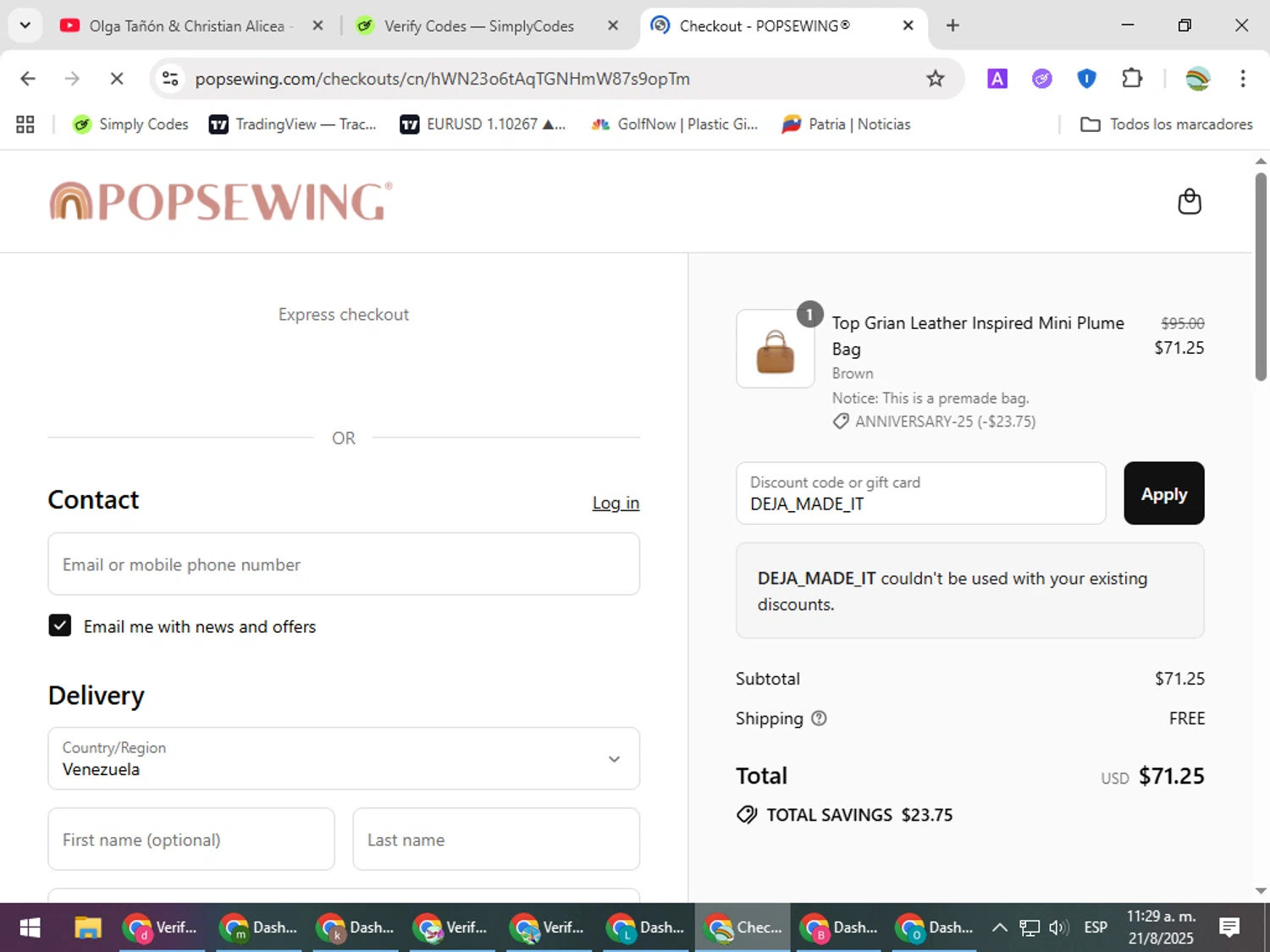Open the taskbar notification center icon
The width and height of the screenshot is (1270, 952).
pos(1229,927)
